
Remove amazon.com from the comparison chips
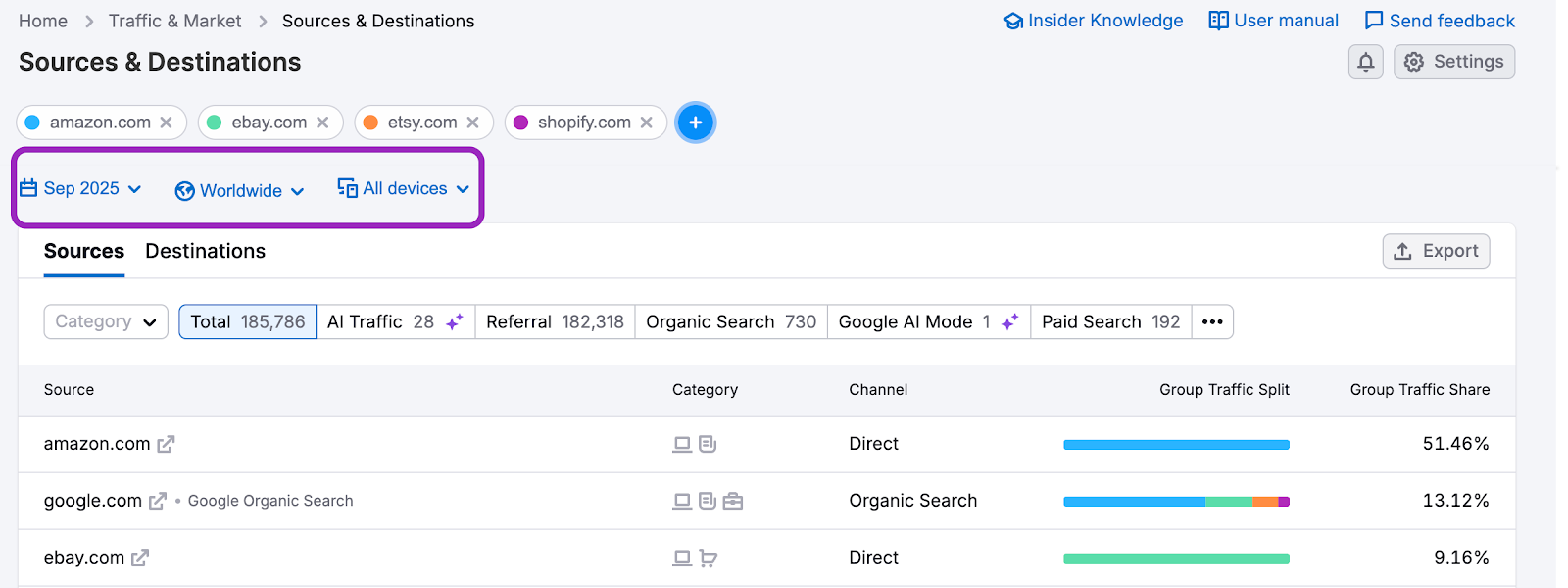[x=167, y=122]
